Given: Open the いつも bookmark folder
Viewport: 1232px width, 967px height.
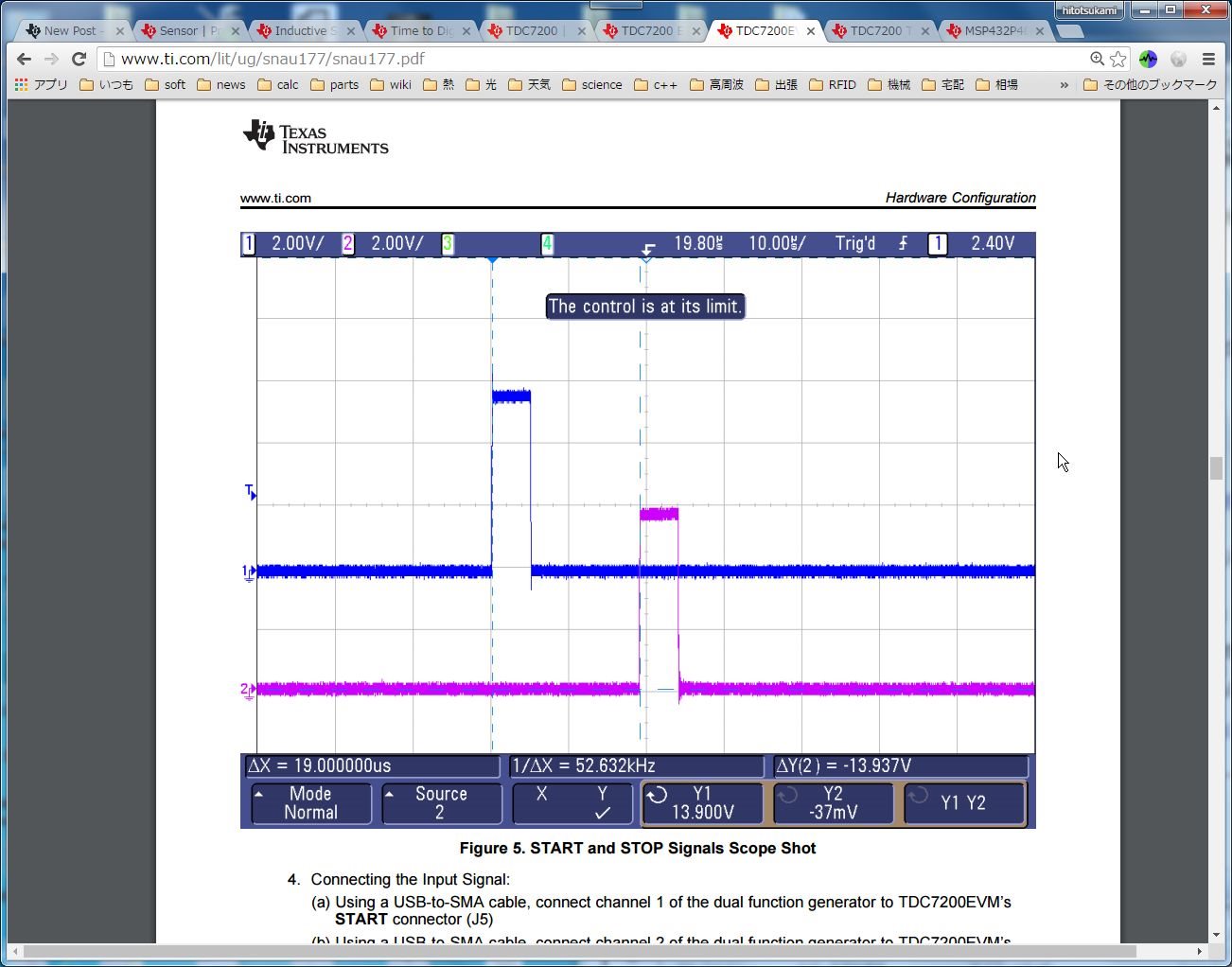Looking at the screenshot, I should [107, 84].
